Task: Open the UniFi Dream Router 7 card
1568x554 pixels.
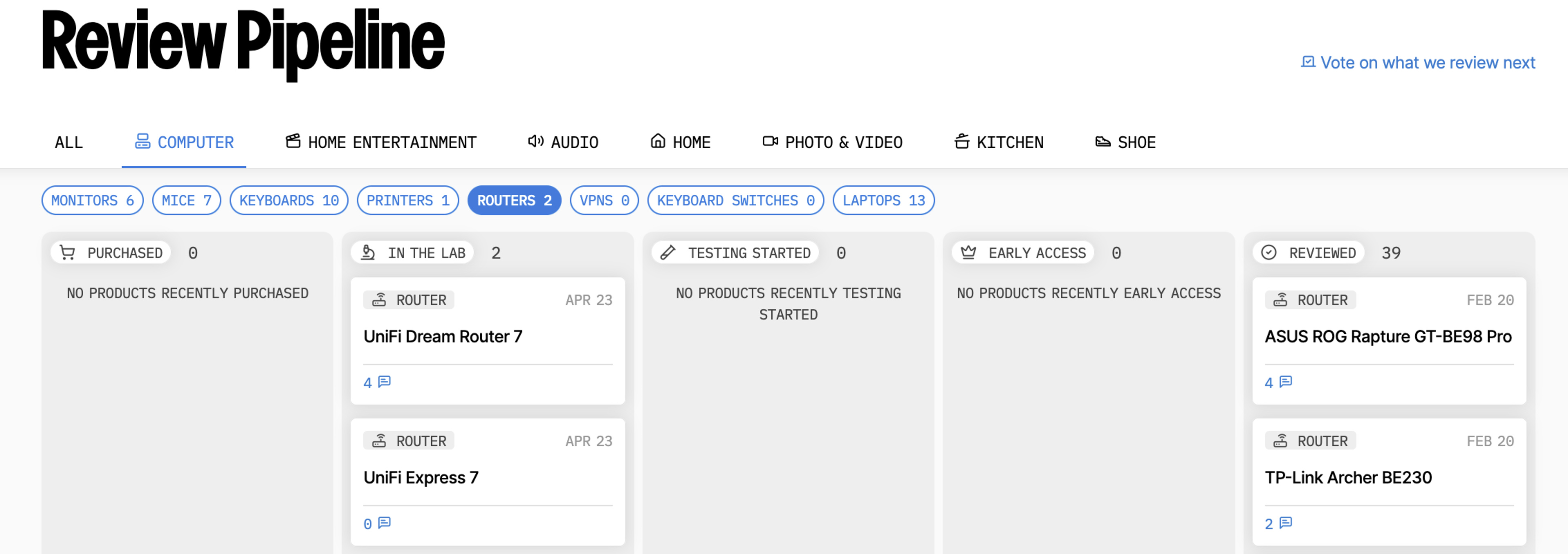Action: [x=488, y=341]
